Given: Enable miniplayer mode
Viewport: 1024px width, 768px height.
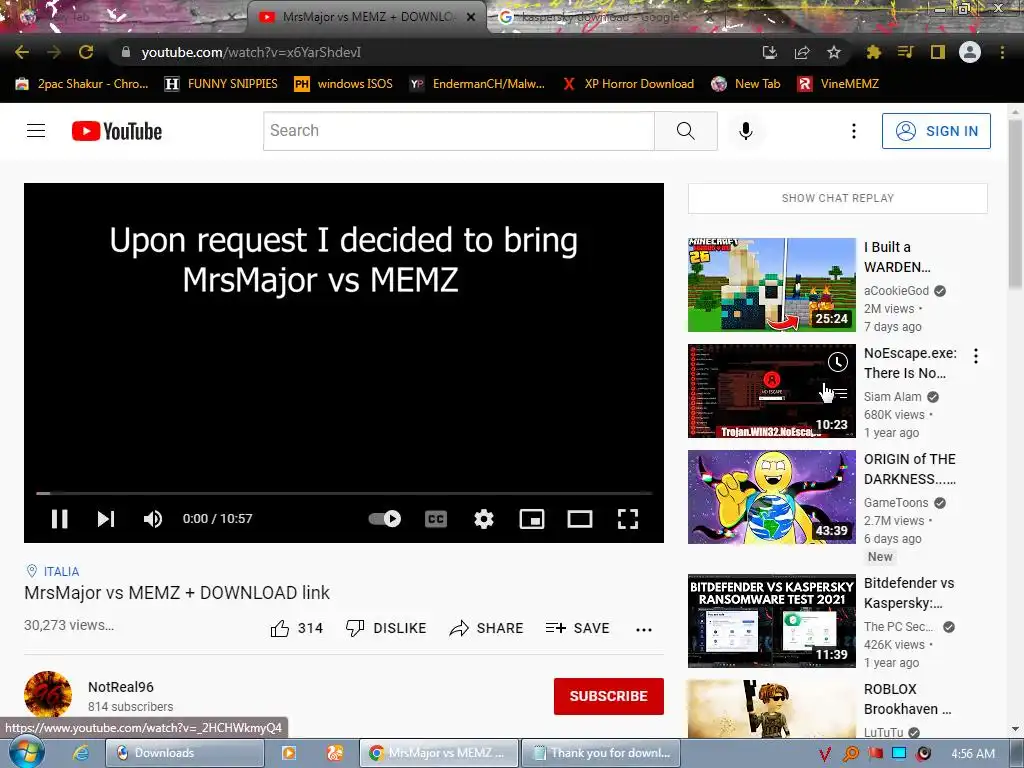Looking at the screenshot, I should (x=532, y=519).
